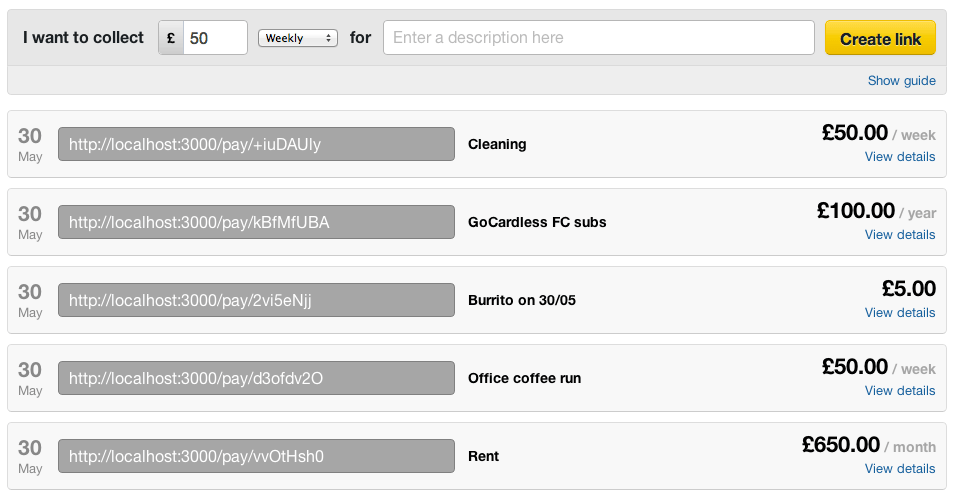Click the Office coffee run title
Image resolution: width=955 pixels, height=498 pixels.
(x=524, y=378)
